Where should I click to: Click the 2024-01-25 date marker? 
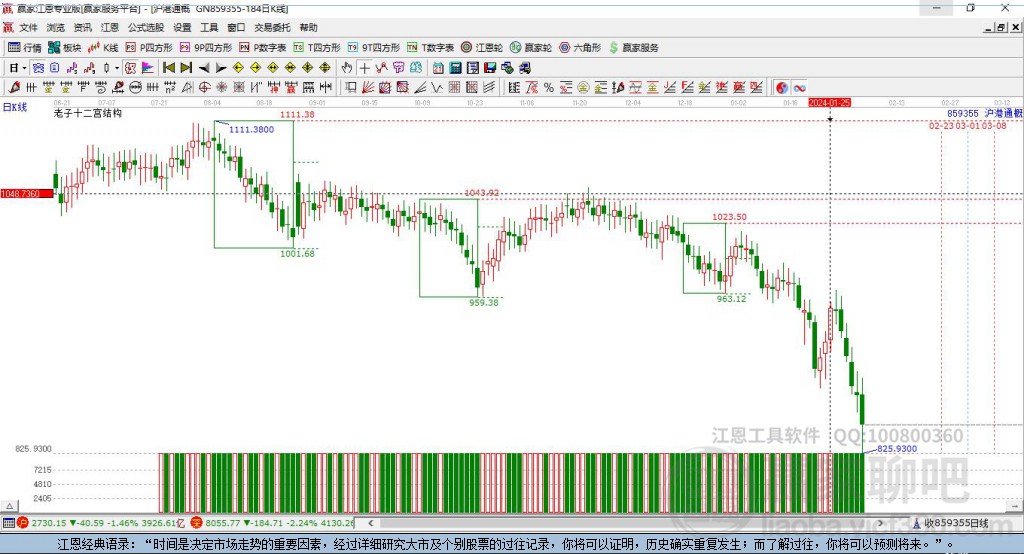[830, 103]
